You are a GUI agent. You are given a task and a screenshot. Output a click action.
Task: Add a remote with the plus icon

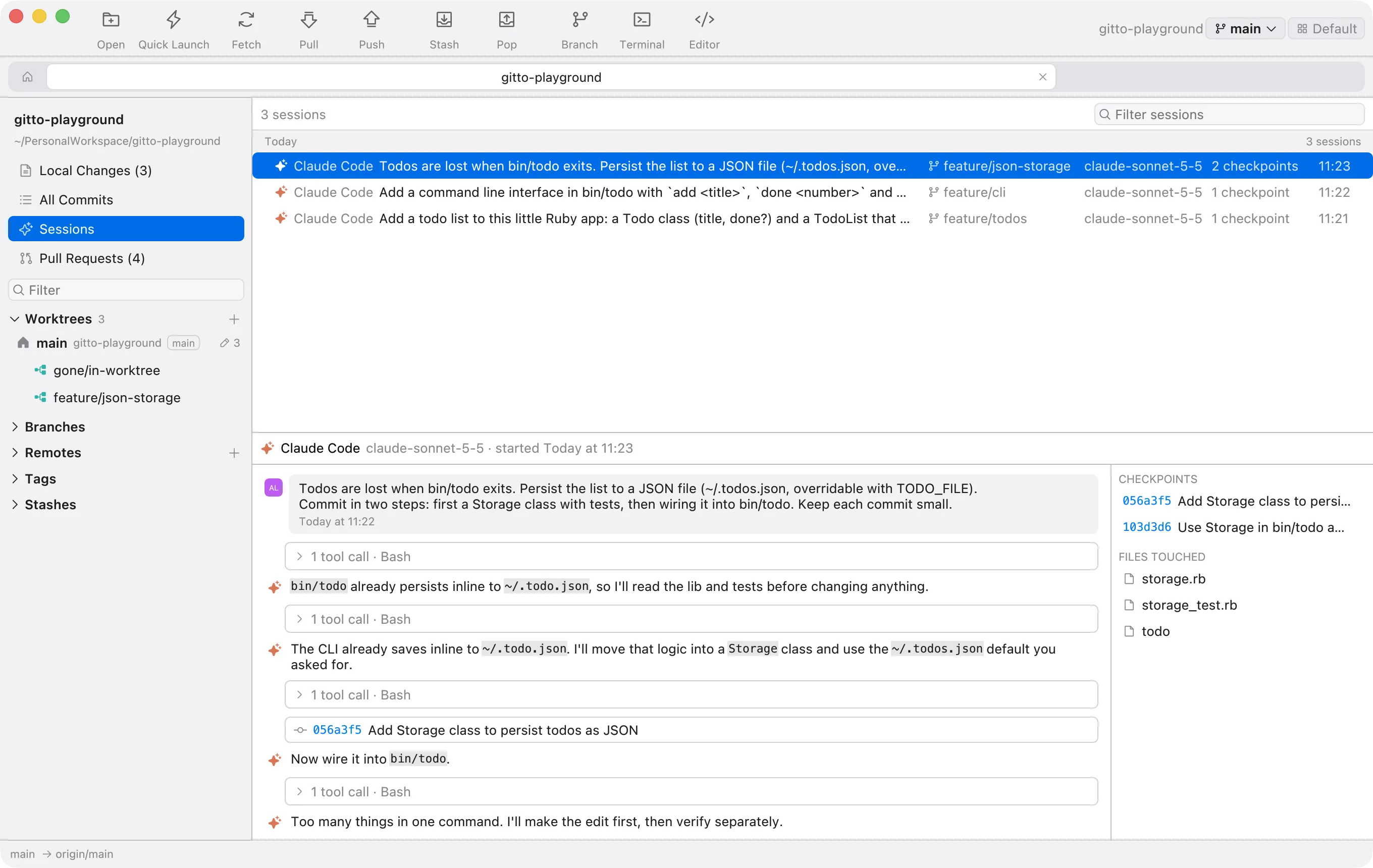click(234, 453)
